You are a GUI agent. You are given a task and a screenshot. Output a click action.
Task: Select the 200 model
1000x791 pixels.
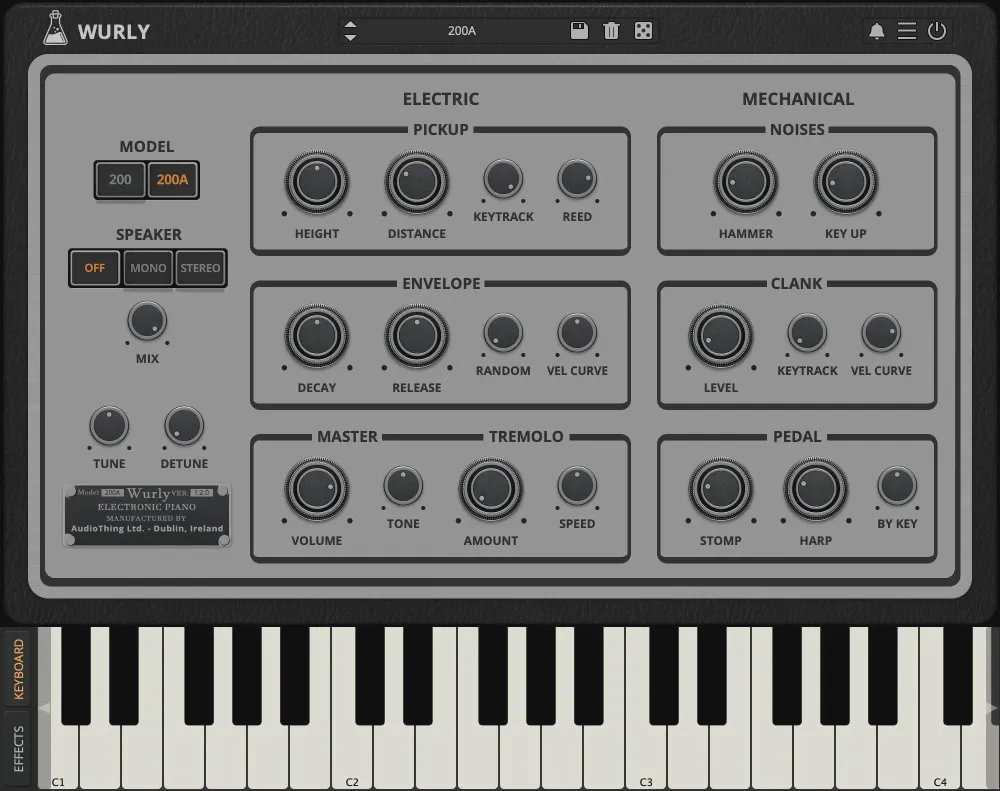pos(121,180)
